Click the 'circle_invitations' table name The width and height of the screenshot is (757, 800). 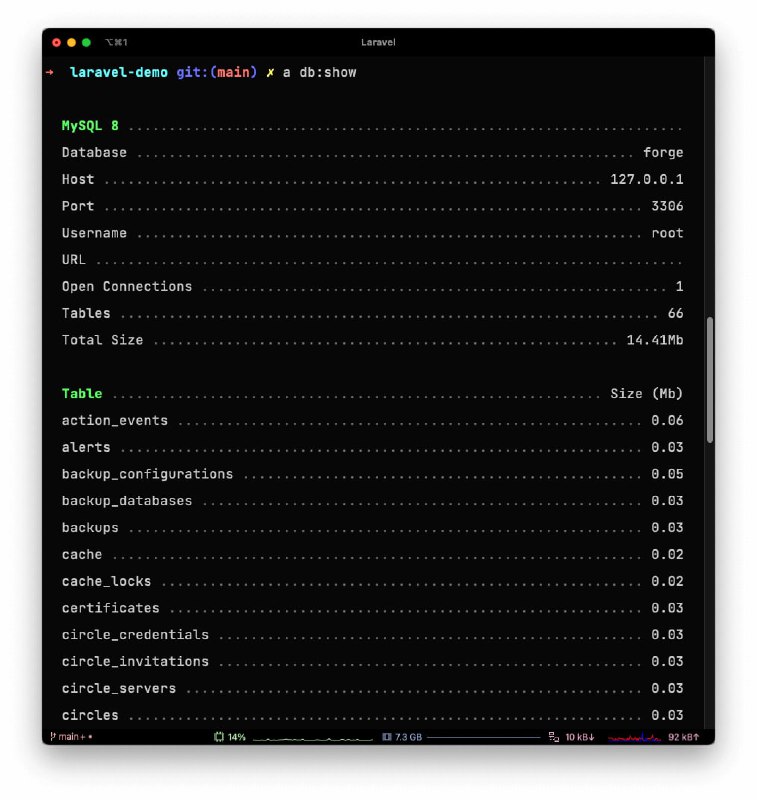[135, 661]
